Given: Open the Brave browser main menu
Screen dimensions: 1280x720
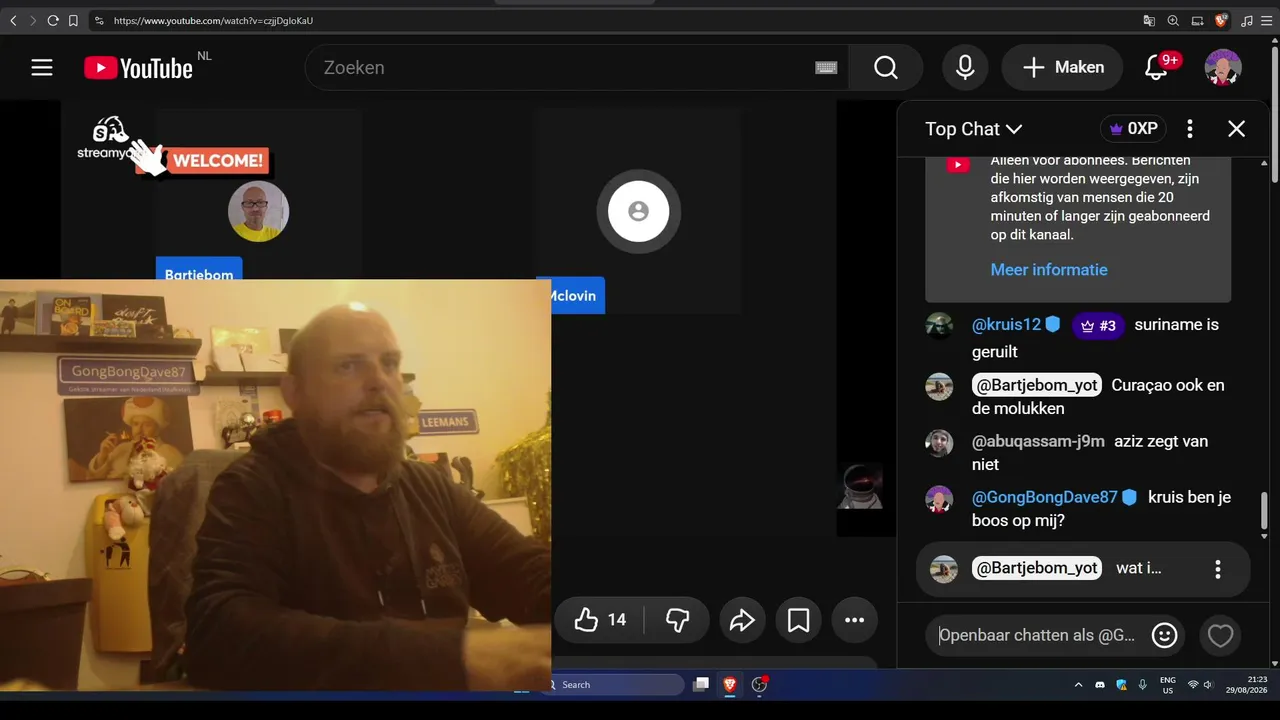Looking at the screenshot, I should click(x=1267, y=20).
